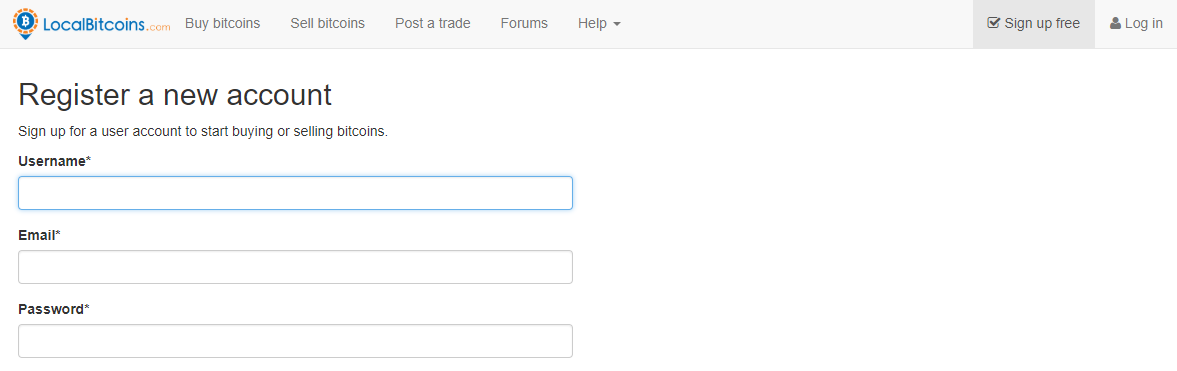Click the Email field label
The height and width of the screenshot is (371, 1177).
coord(39,235)
